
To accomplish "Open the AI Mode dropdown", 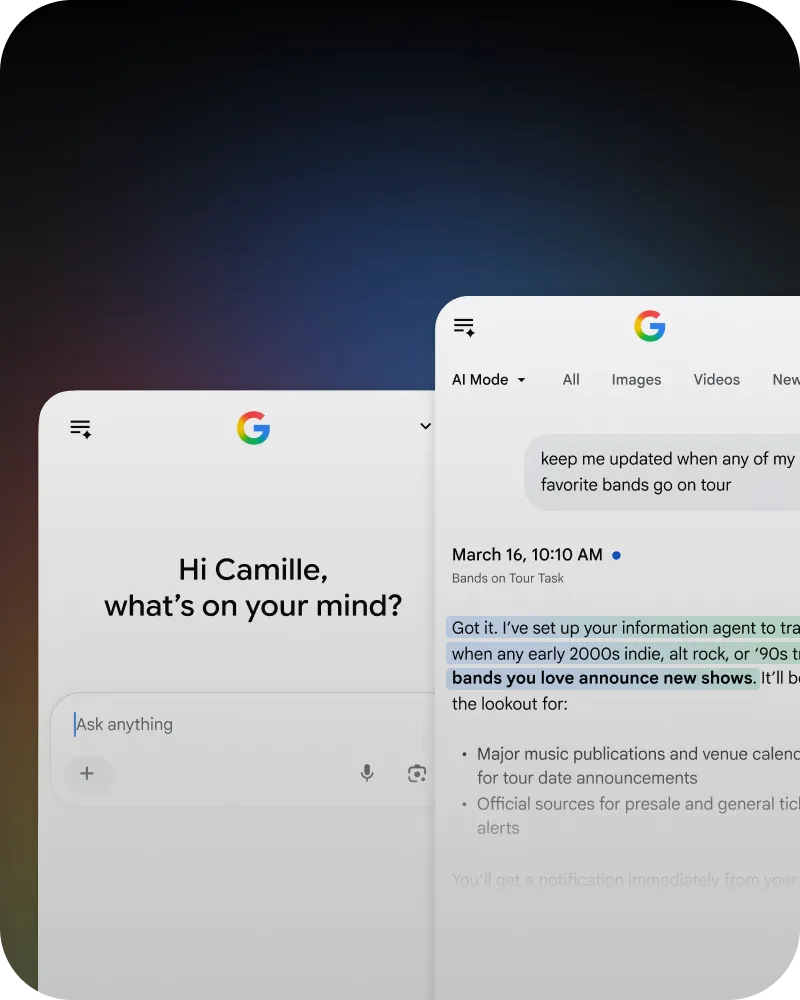I will pos(489,379).
